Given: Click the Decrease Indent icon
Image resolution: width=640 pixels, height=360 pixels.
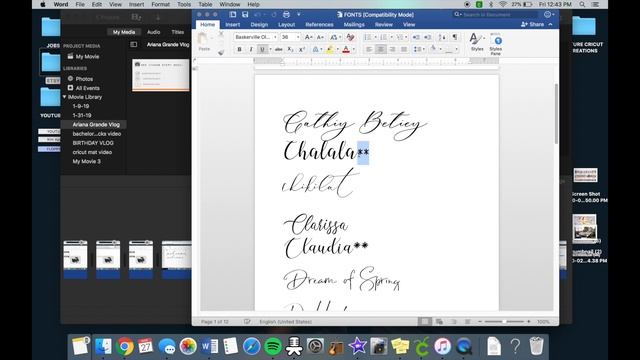Looking at the screenshot, I should 416,37.
